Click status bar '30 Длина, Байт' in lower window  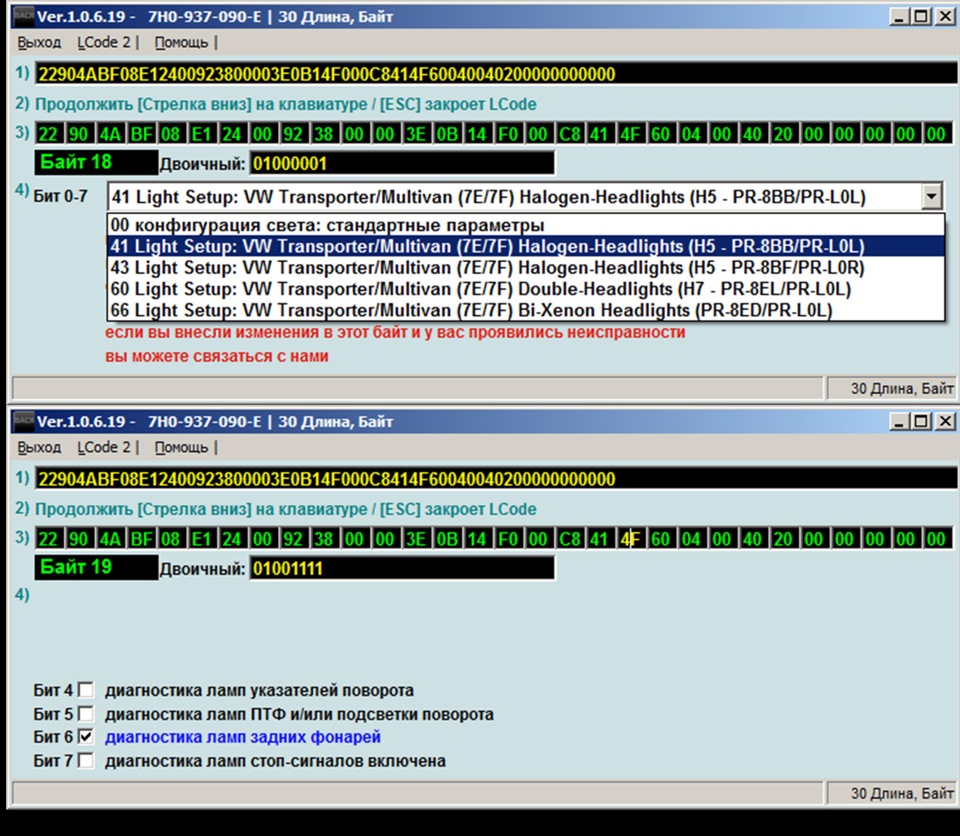click(890, 793)
